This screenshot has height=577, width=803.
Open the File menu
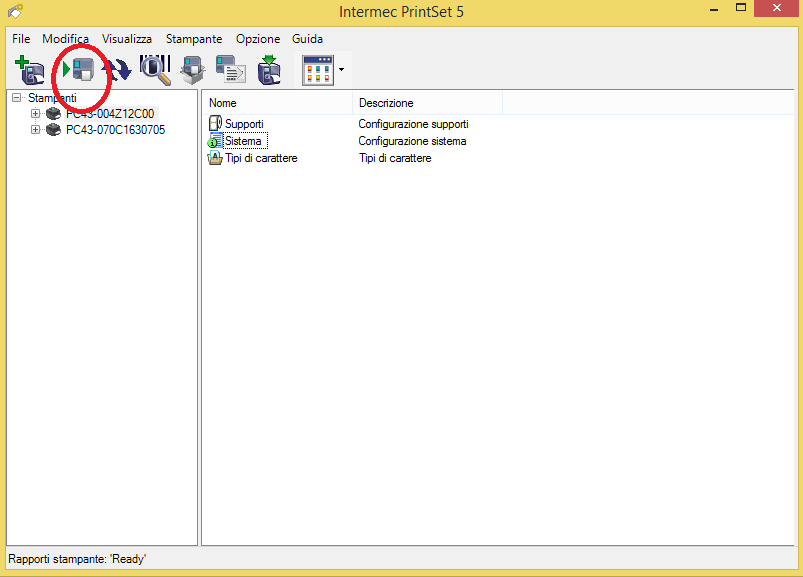[x=21, y=39]
